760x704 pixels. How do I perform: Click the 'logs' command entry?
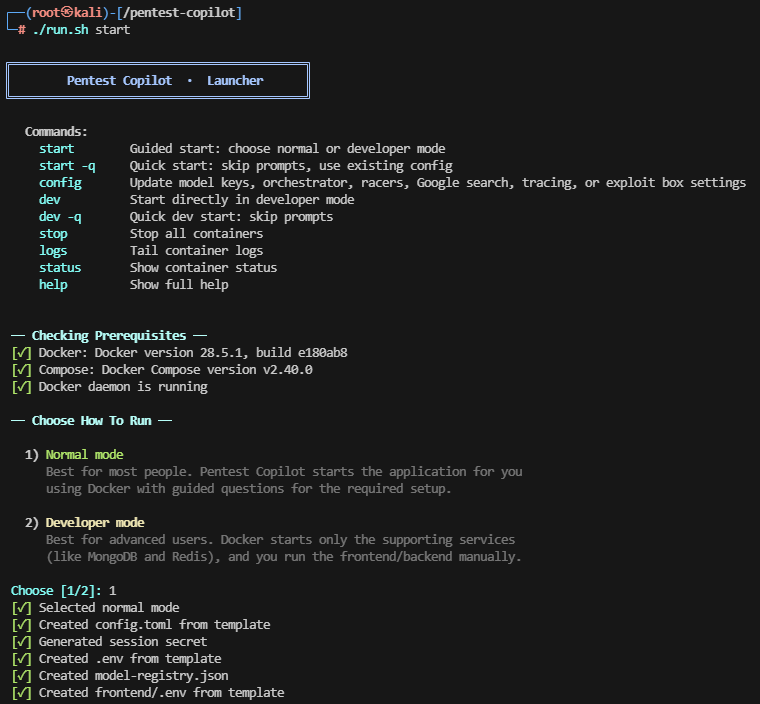tap(53, 251)
